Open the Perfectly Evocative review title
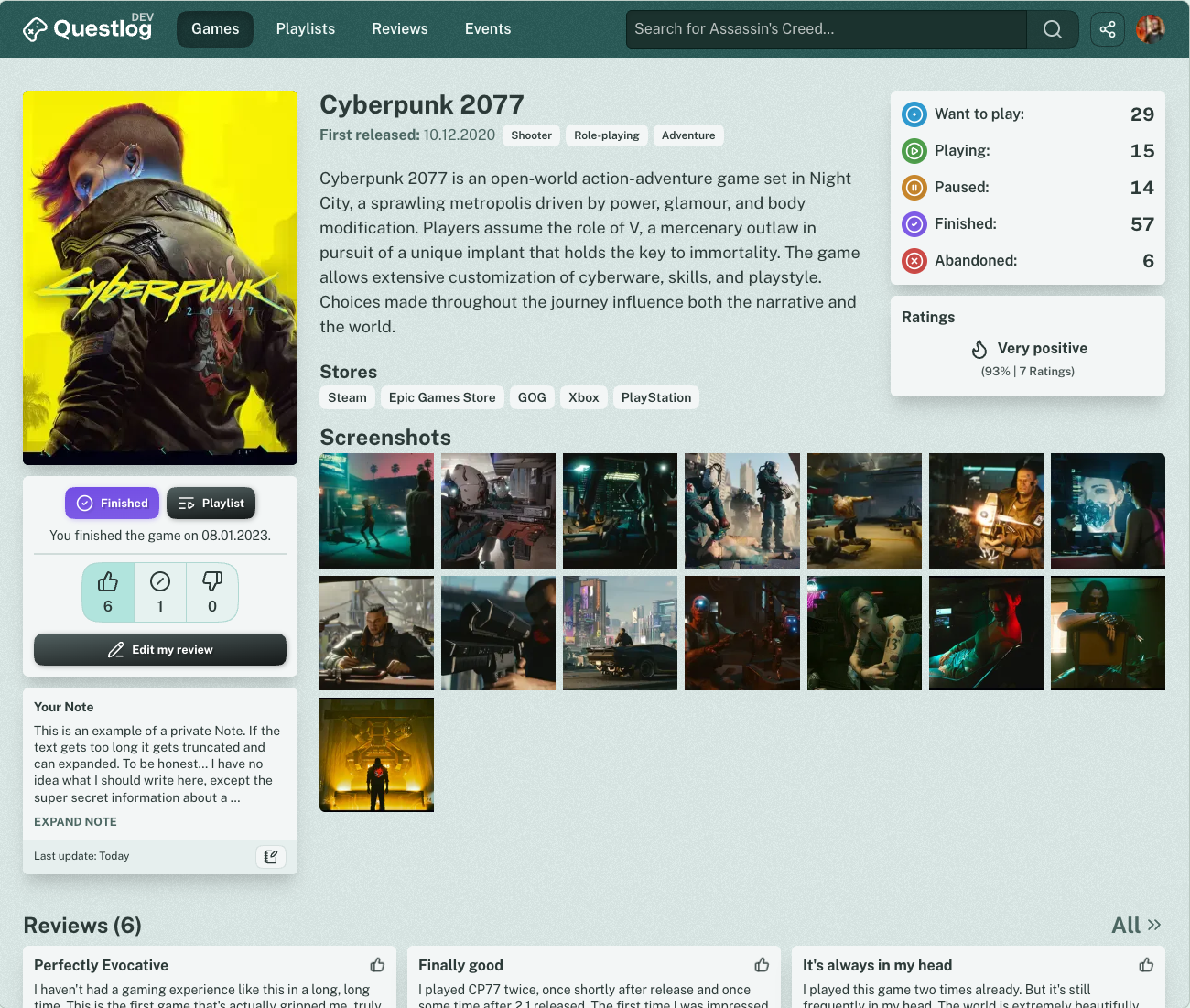This screenshot has width=1190, height=1008. point(102,965)
